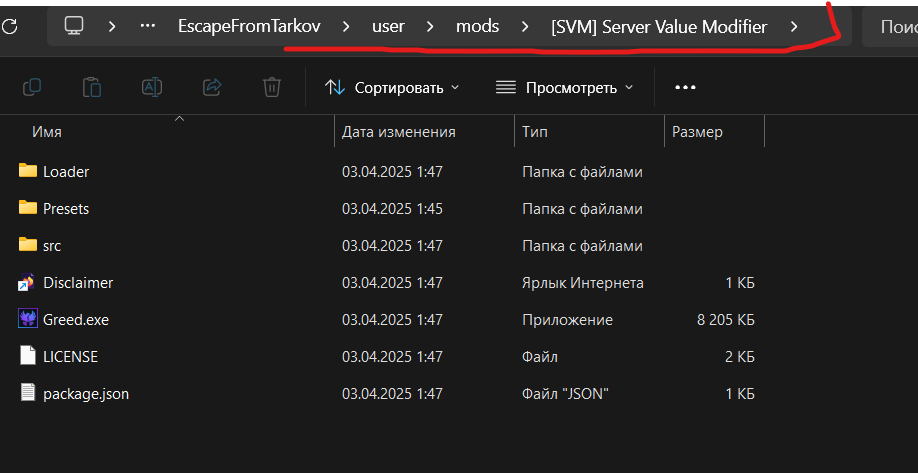Navigate to EscapeFromTarkov in breadcrumb
Screen dimensions: 918x473
coord(249,26)
